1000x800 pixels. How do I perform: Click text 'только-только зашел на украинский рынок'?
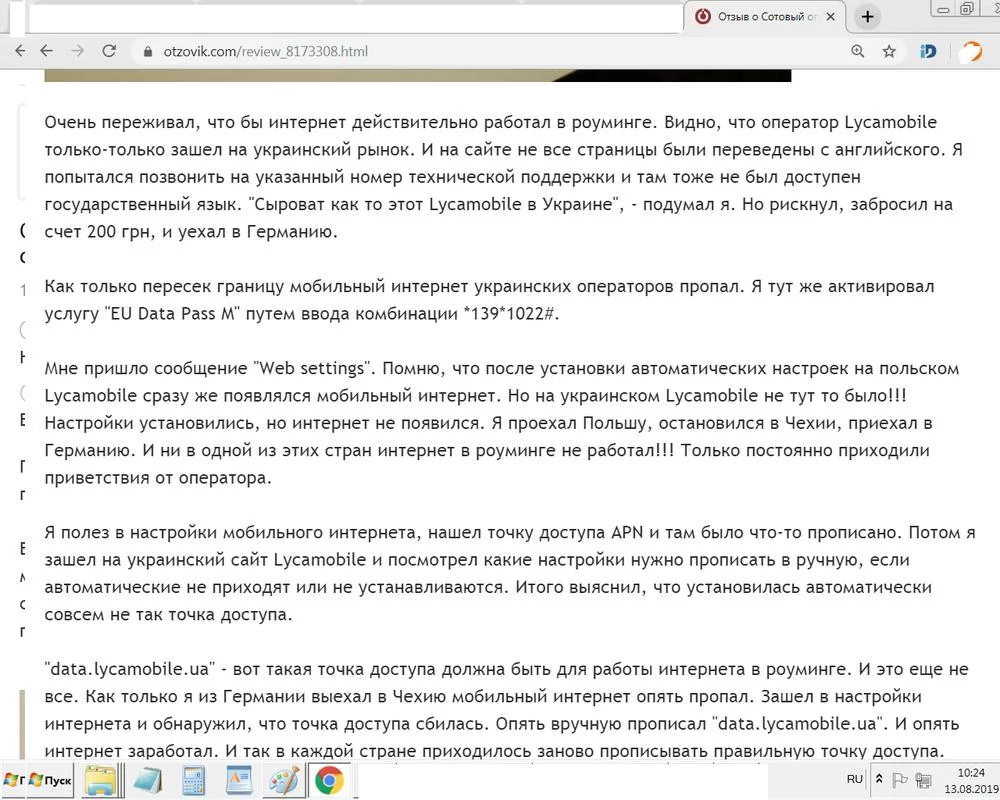[x=226, y=149]
